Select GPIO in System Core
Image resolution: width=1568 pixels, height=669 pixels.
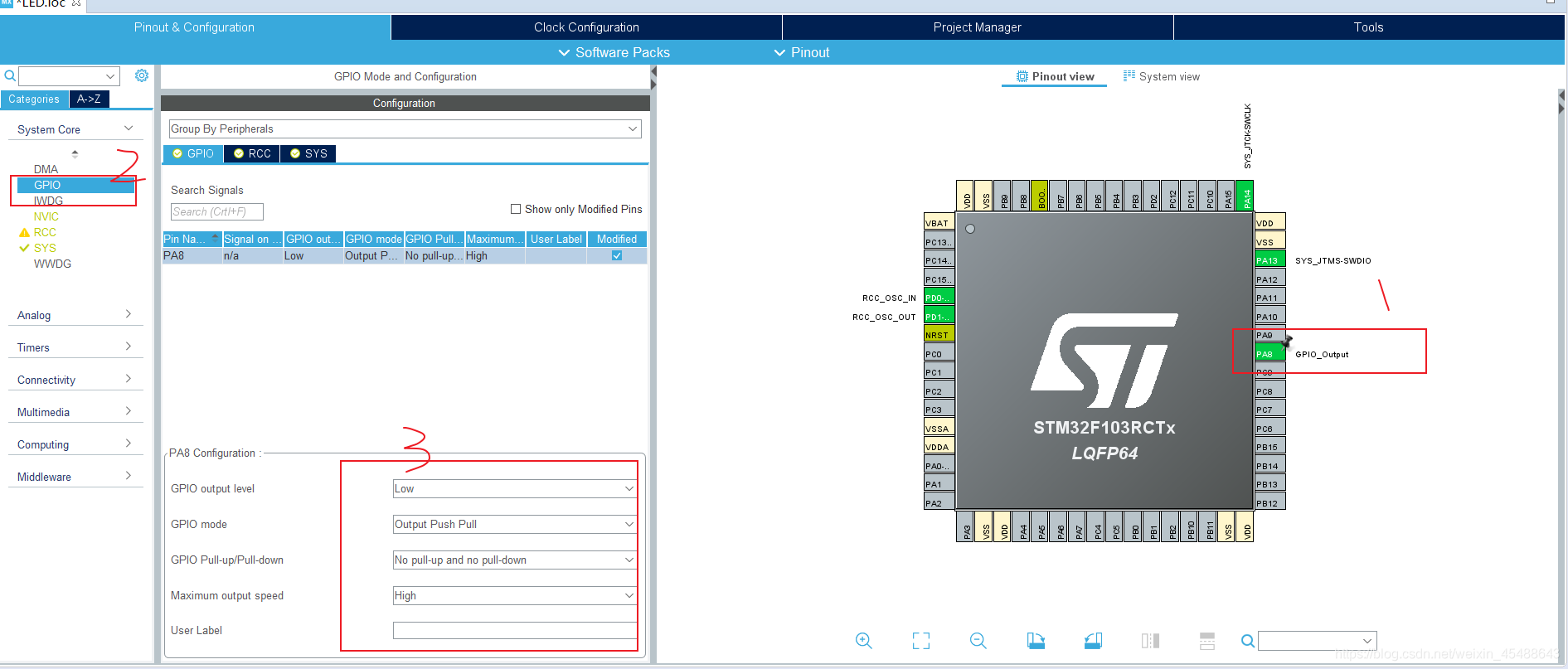click(75, 185)
